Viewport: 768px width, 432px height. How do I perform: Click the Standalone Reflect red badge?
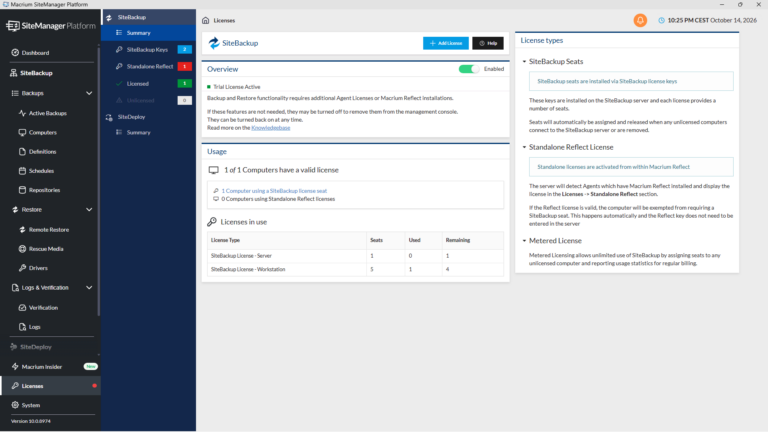click(185, 66)
